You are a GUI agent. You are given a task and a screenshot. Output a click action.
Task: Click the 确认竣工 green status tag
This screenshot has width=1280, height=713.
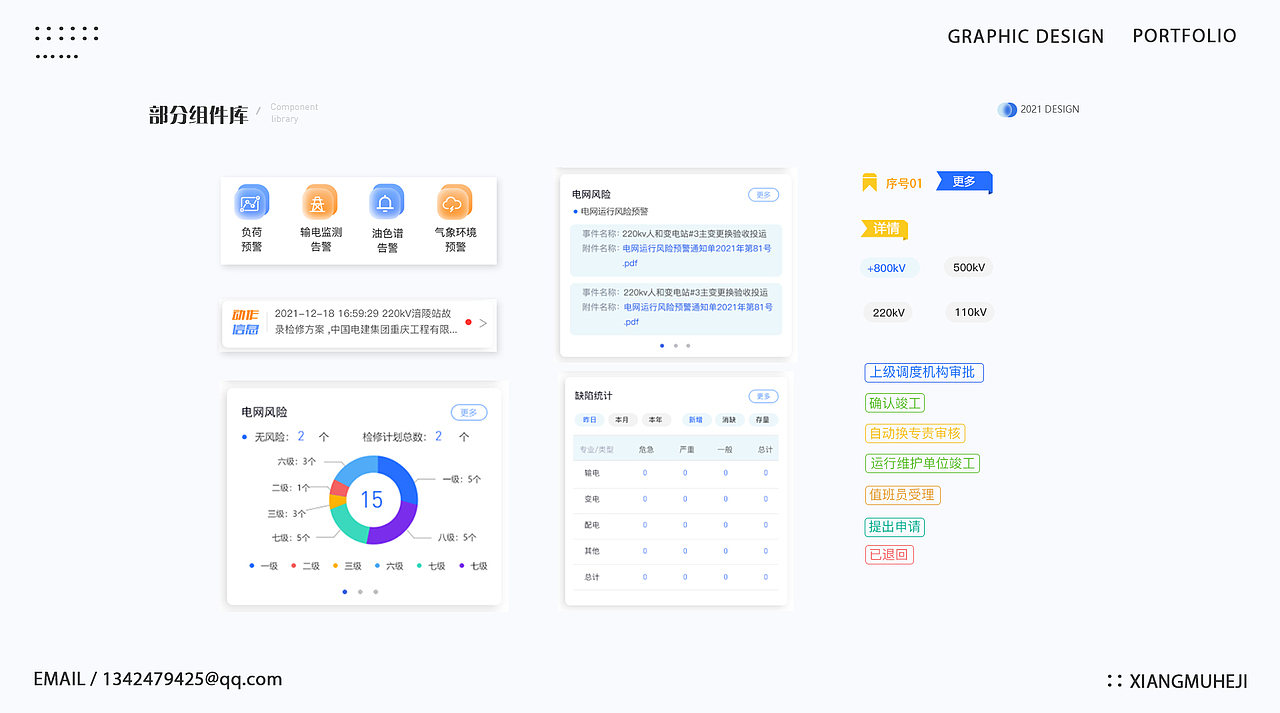click(x=895, y=403)
